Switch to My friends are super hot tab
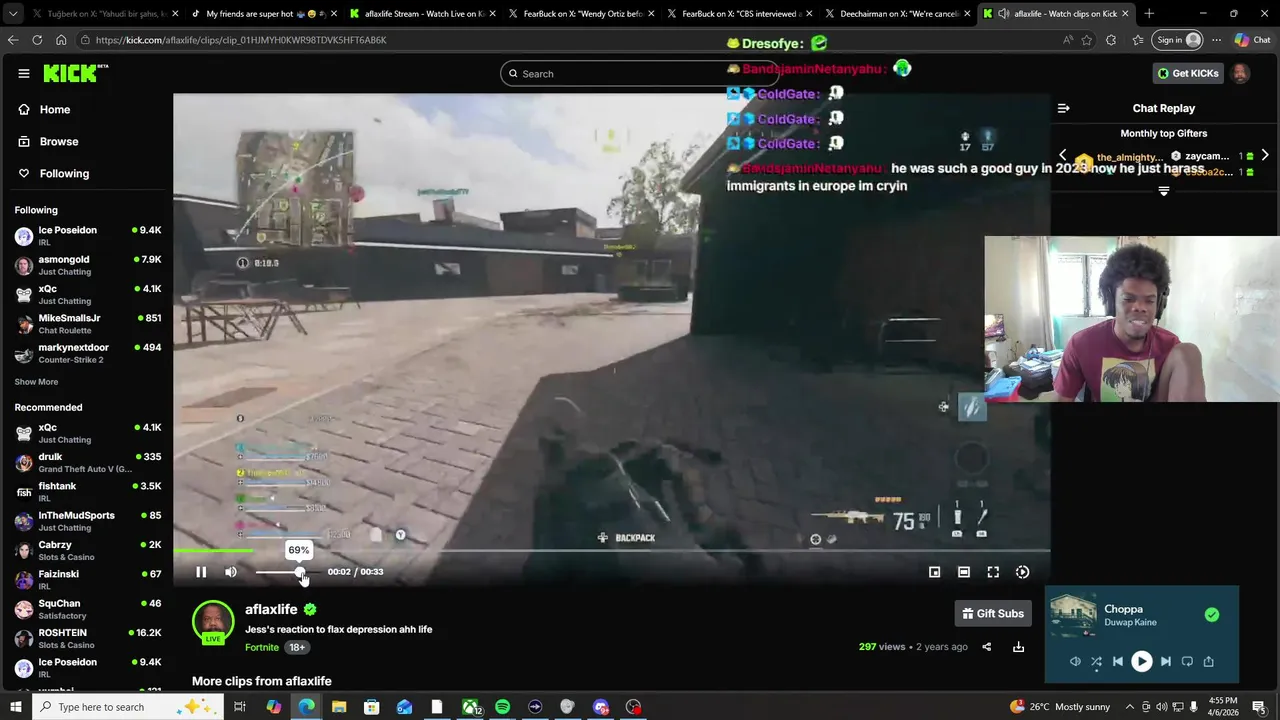This screenshot has width=1280, height=720. (x=260, y=14)
